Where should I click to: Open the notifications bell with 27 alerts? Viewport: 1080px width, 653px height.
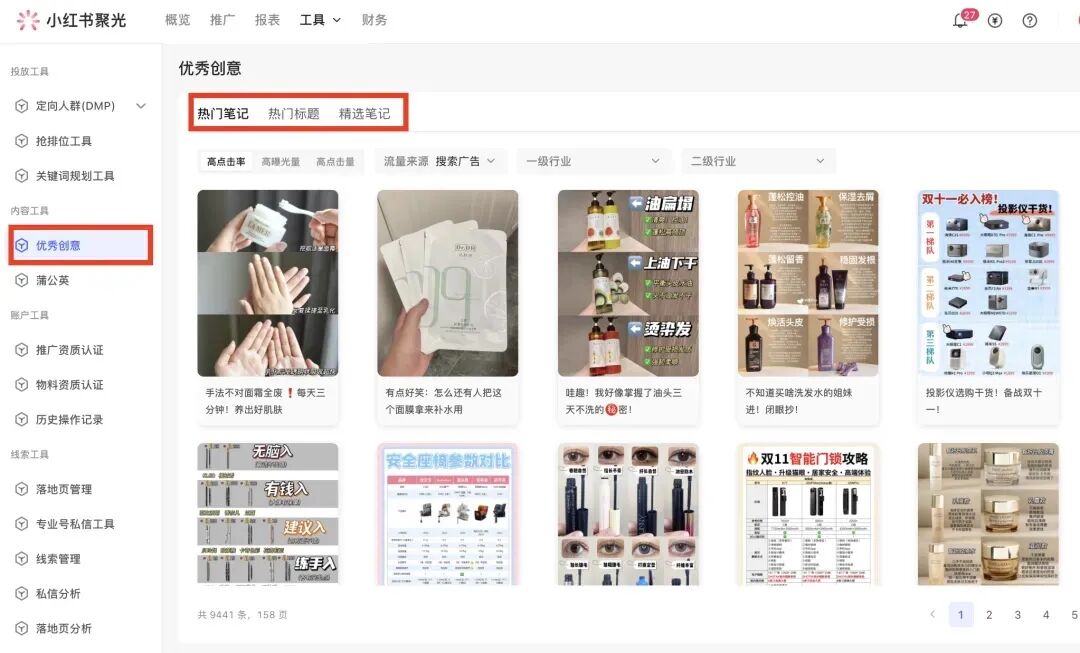point(959,20)
